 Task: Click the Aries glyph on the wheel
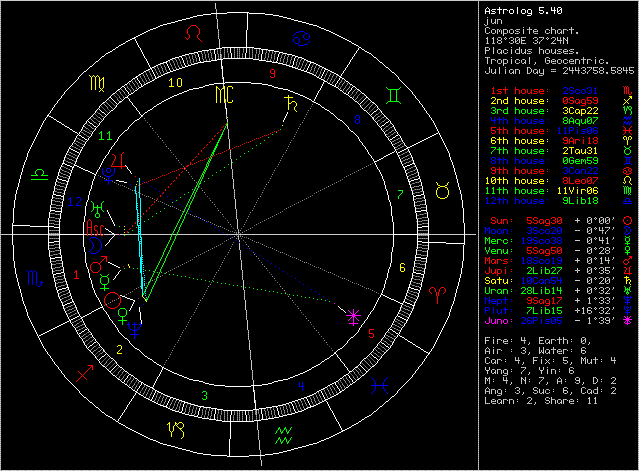point(436,294)
